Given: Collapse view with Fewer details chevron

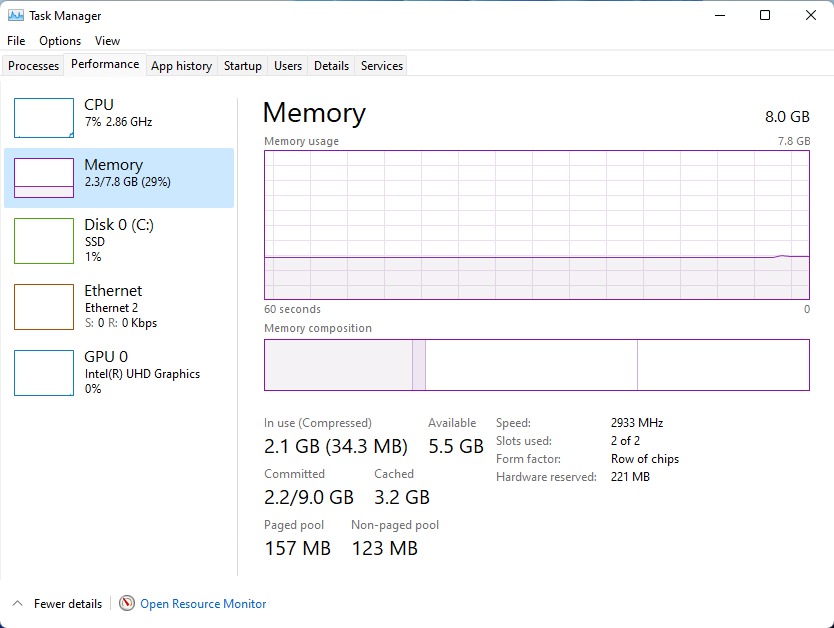Looking at the screenshot, I should click(x=18, y=604).
